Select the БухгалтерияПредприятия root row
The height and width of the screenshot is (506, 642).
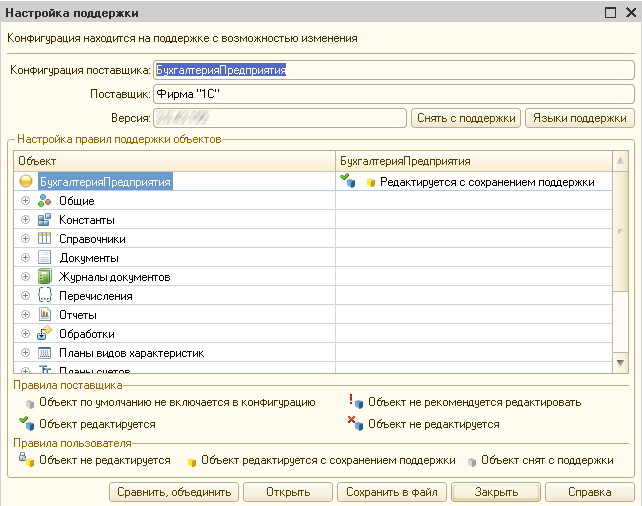(105, 182)
